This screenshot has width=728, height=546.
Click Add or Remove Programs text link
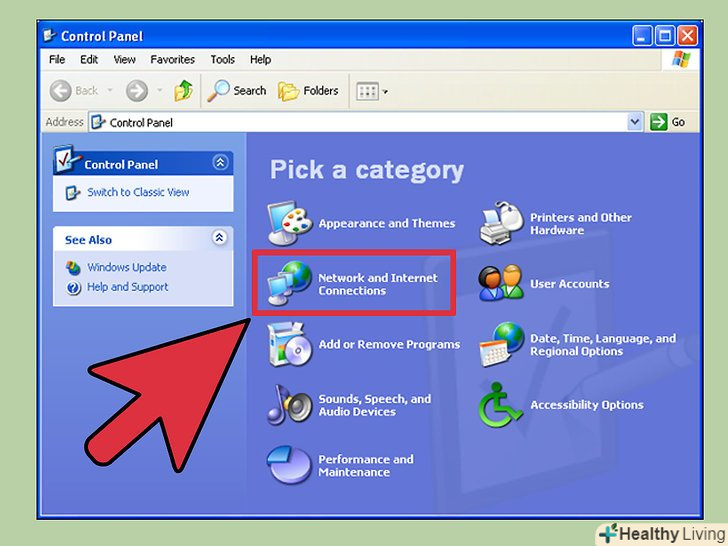389,344
